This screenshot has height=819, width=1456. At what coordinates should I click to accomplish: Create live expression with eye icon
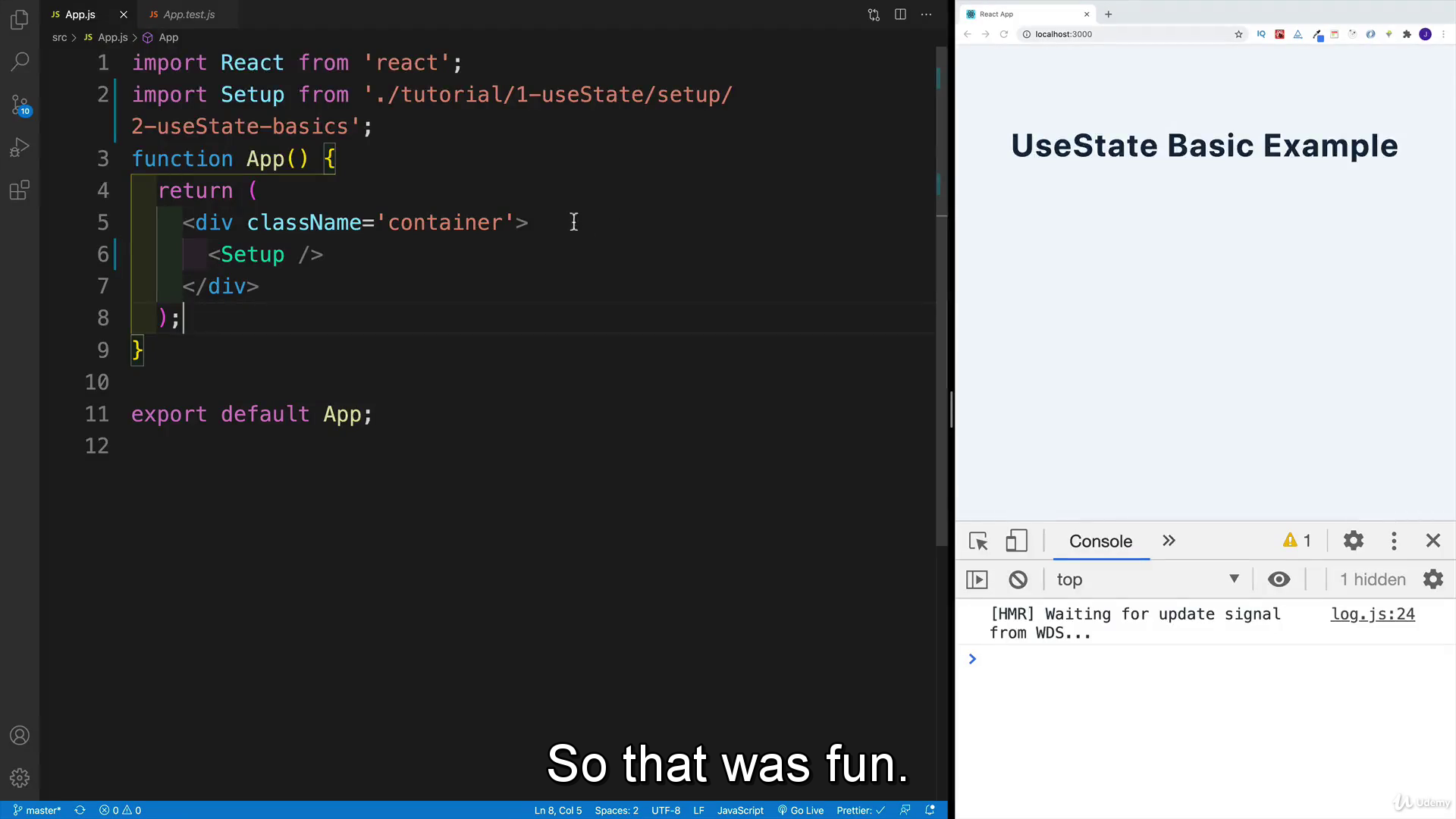pos(1279,579)
